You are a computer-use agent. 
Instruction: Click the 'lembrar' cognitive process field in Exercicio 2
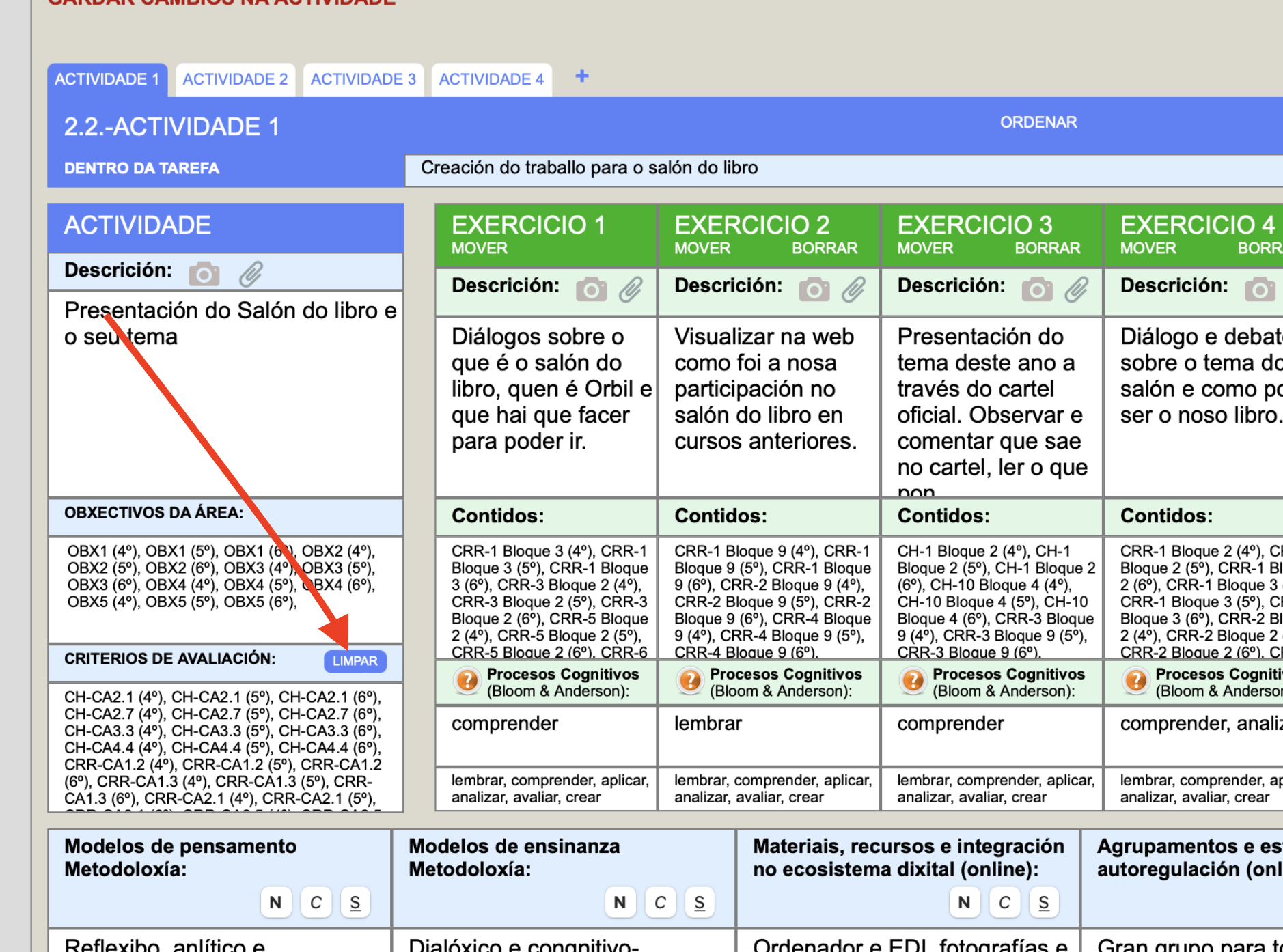pyautogui.click(x=769, y=736)
